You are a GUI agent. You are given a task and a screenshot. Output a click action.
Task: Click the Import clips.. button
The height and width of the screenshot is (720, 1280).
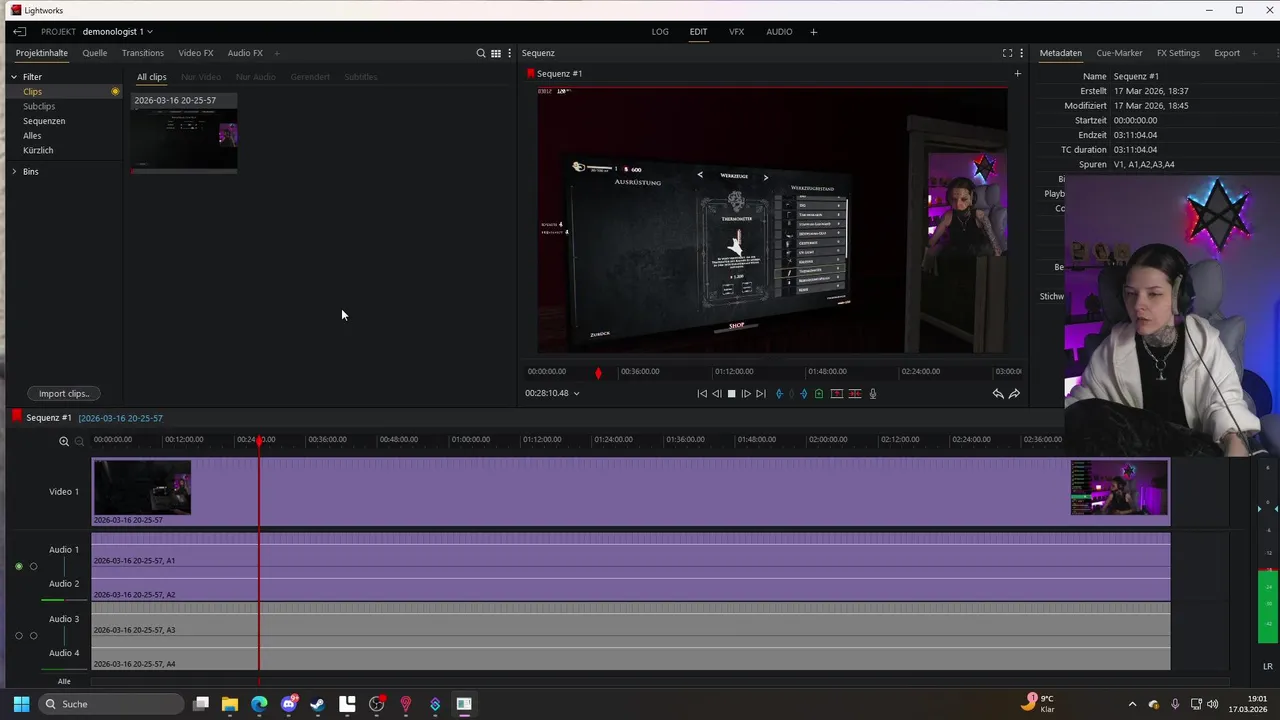(64, 394)
